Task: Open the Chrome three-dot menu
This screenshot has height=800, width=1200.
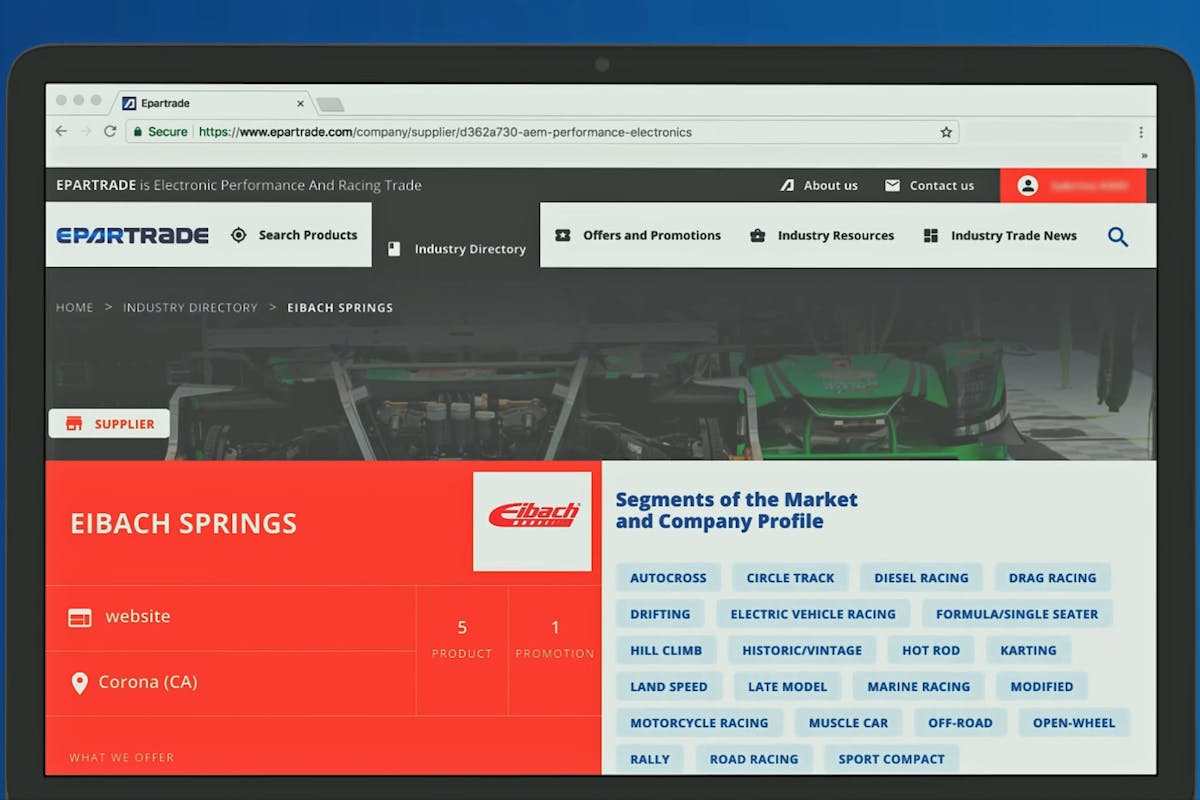Action: pyautogui.click(x=1141, y=132)
